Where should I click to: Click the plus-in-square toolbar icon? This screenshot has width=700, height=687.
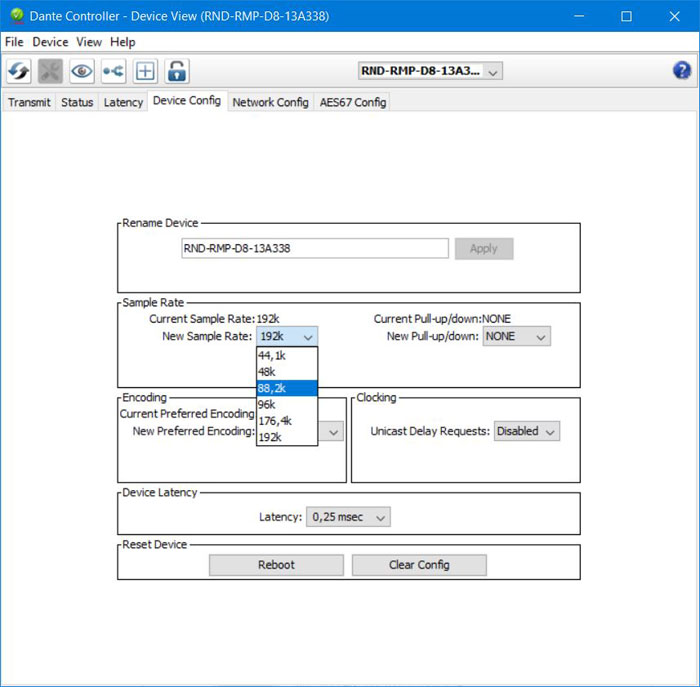click(145, 71)
